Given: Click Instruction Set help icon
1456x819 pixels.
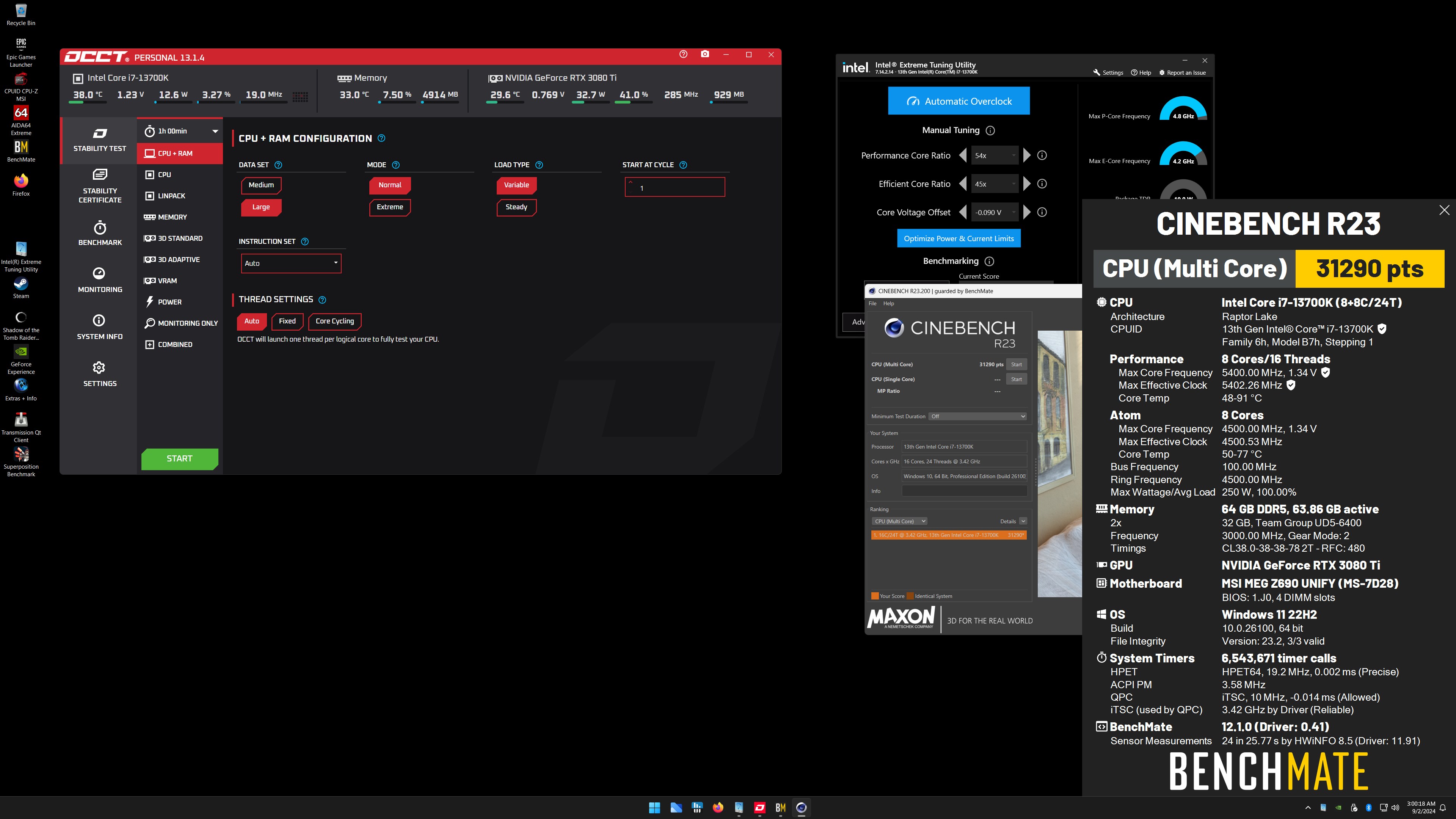Looking at the screenshot, I should [x=304, y=242].
